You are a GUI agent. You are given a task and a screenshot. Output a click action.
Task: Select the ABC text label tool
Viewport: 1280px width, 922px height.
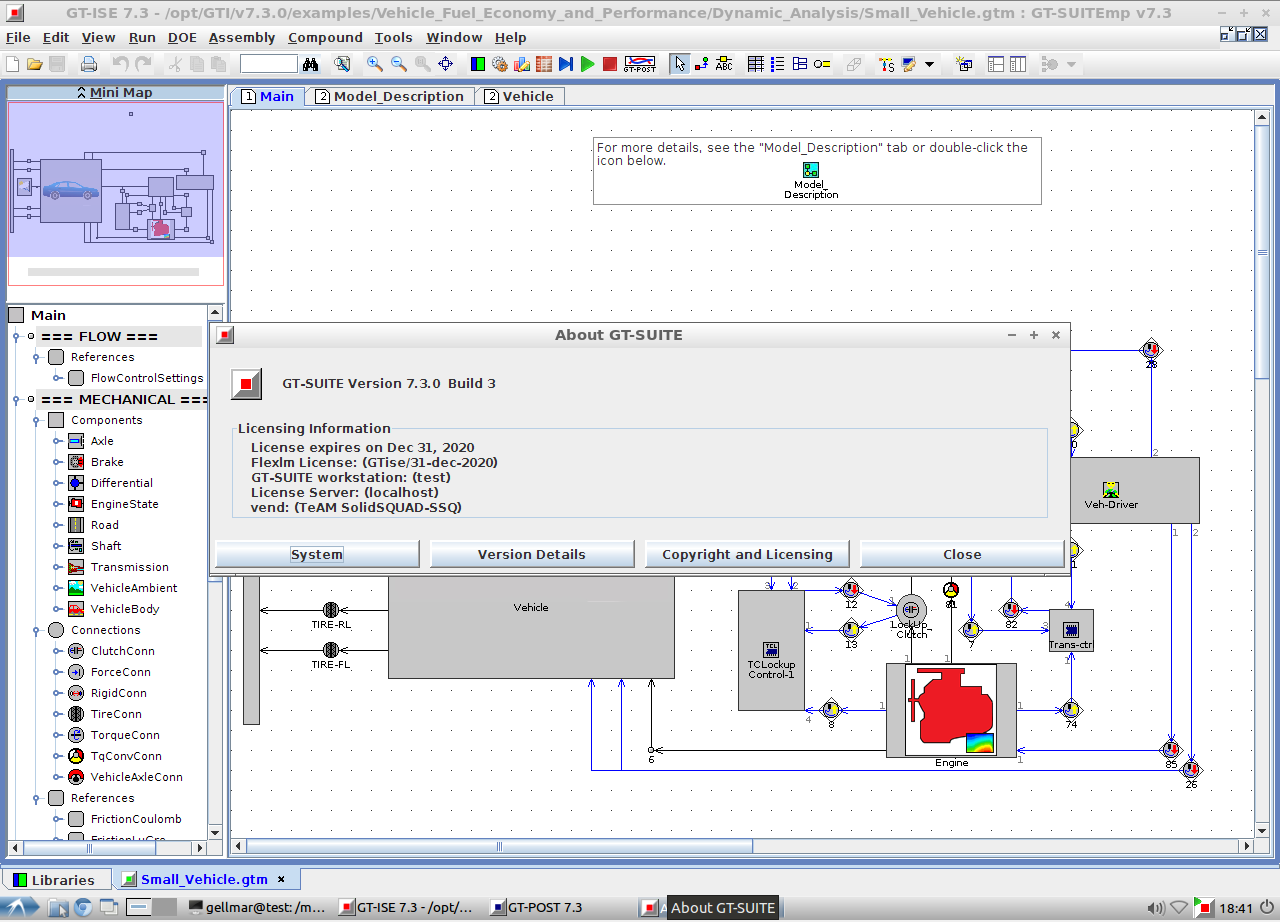724,64
